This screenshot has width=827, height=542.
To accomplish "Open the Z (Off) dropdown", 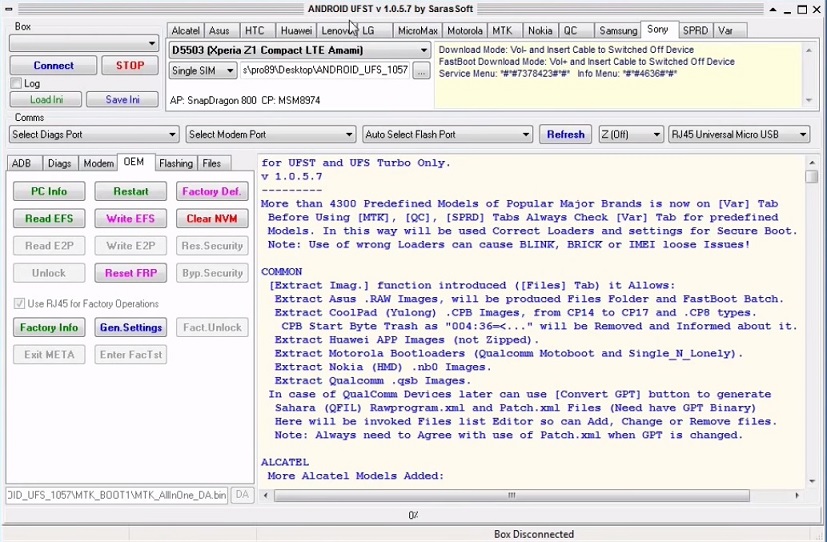I will coord(631,134).
